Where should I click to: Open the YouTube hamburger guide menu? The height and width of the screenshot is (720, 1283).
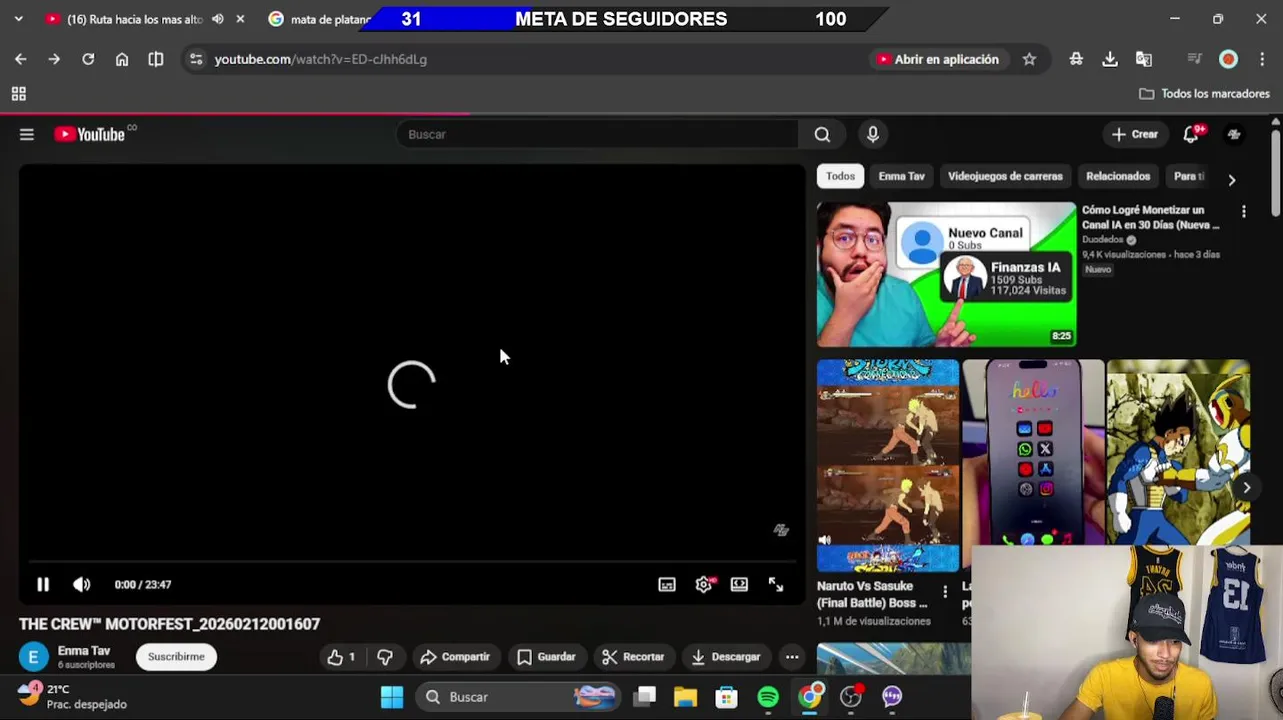point(27,134)
